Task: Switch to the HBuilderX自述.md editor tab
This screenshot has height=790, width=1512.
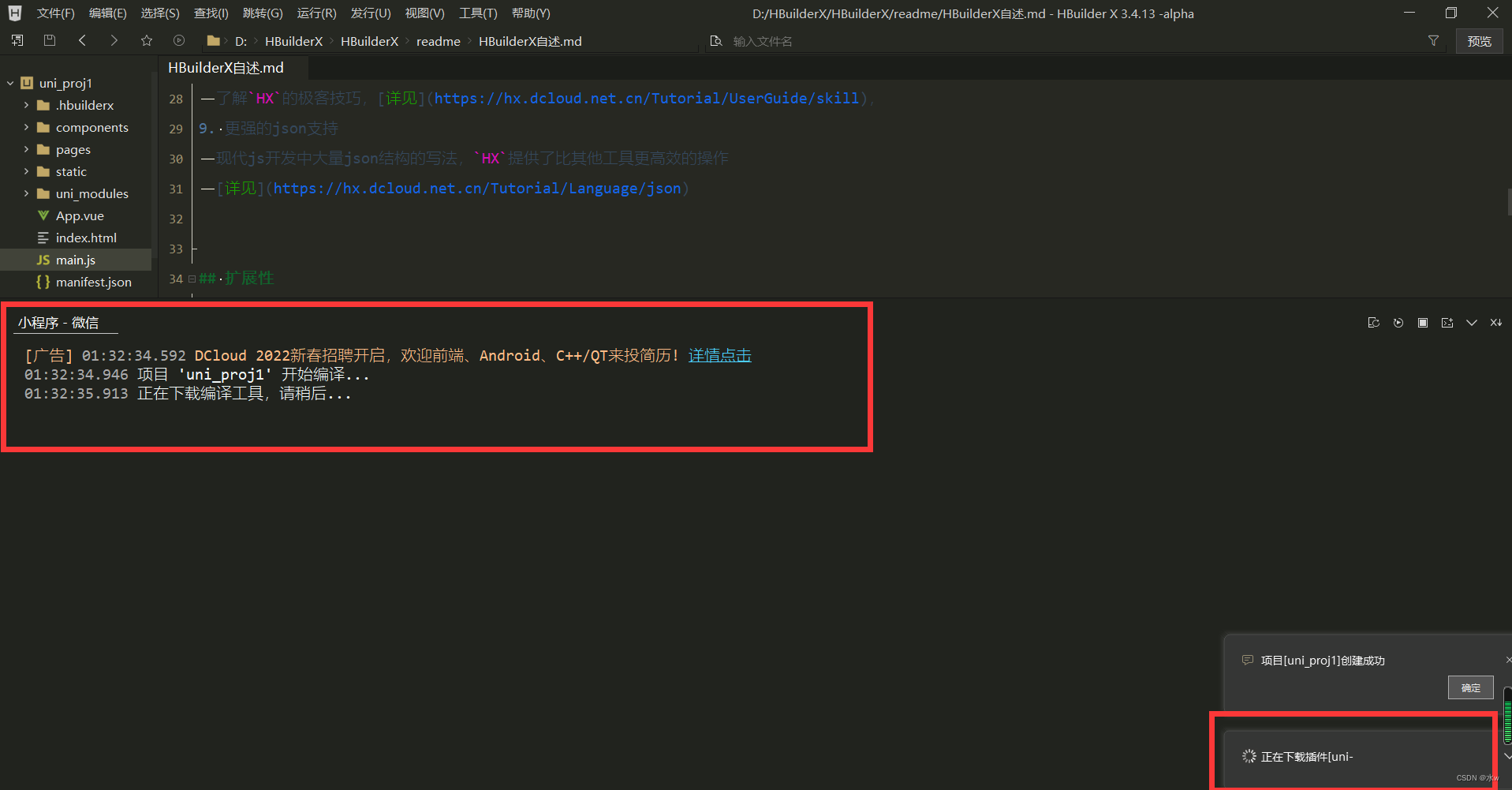Action: pyautogui.click(x=226, y=68)
